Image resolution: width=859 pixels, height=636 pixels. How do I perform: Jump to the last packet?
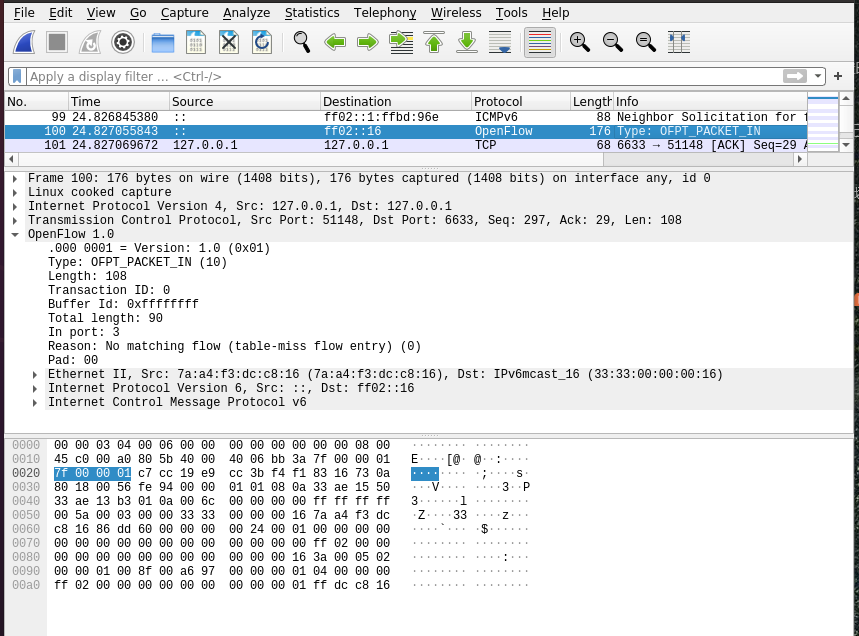point(467,42)
